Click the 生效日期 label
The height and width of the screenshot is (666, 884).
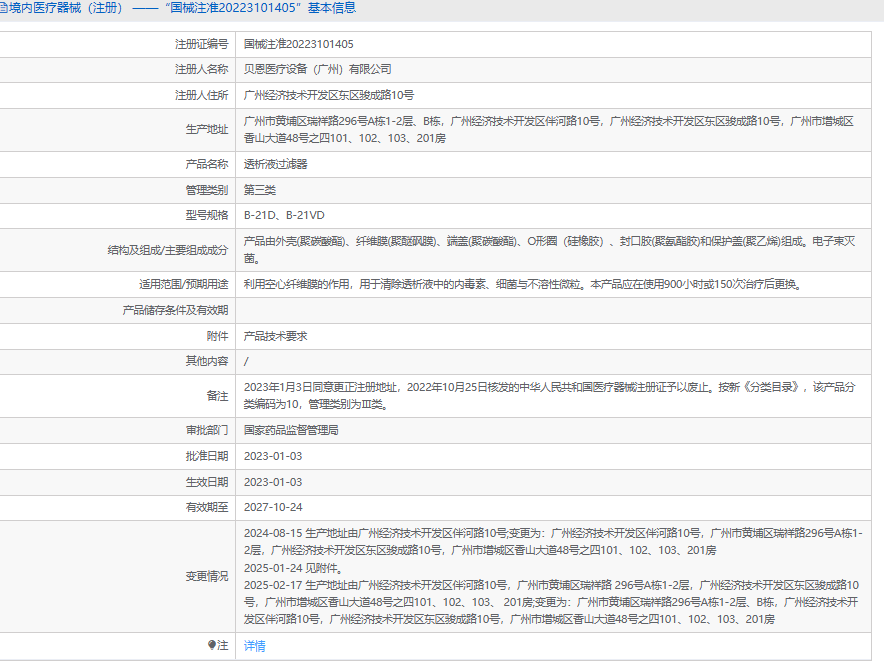click(x=207, y=482)
